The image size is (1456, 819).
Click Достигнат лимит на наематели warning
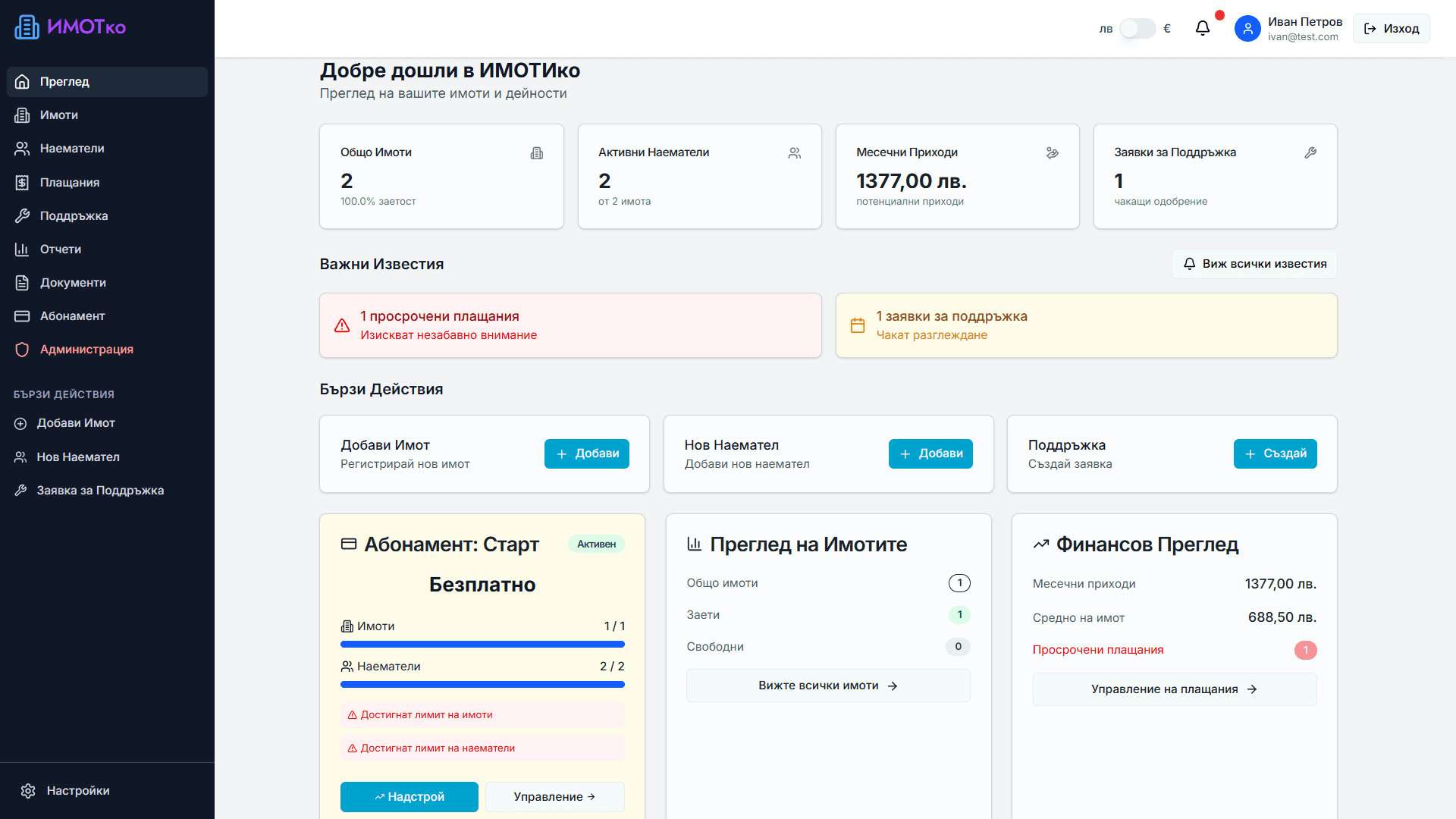pos(482,748)
